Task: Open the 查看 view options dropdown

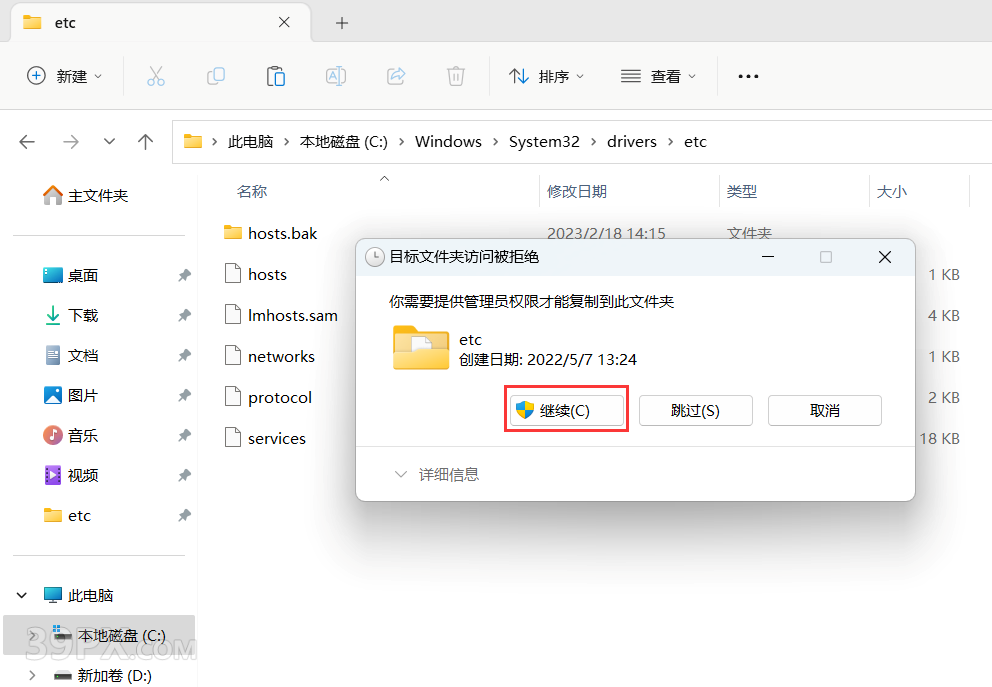Action: [x=658, y=75]
